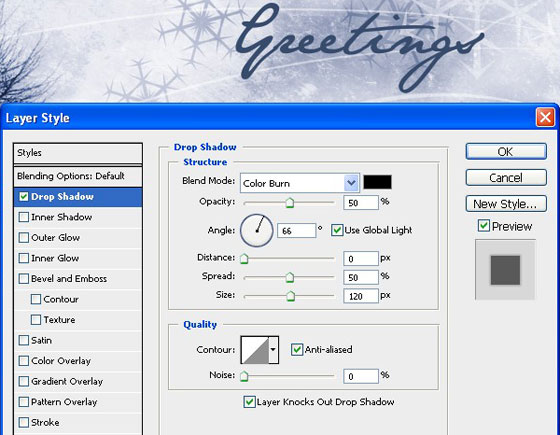Screen dimensions: 560x435
Task: Click the Opacity slider handle
Action: 290,202
